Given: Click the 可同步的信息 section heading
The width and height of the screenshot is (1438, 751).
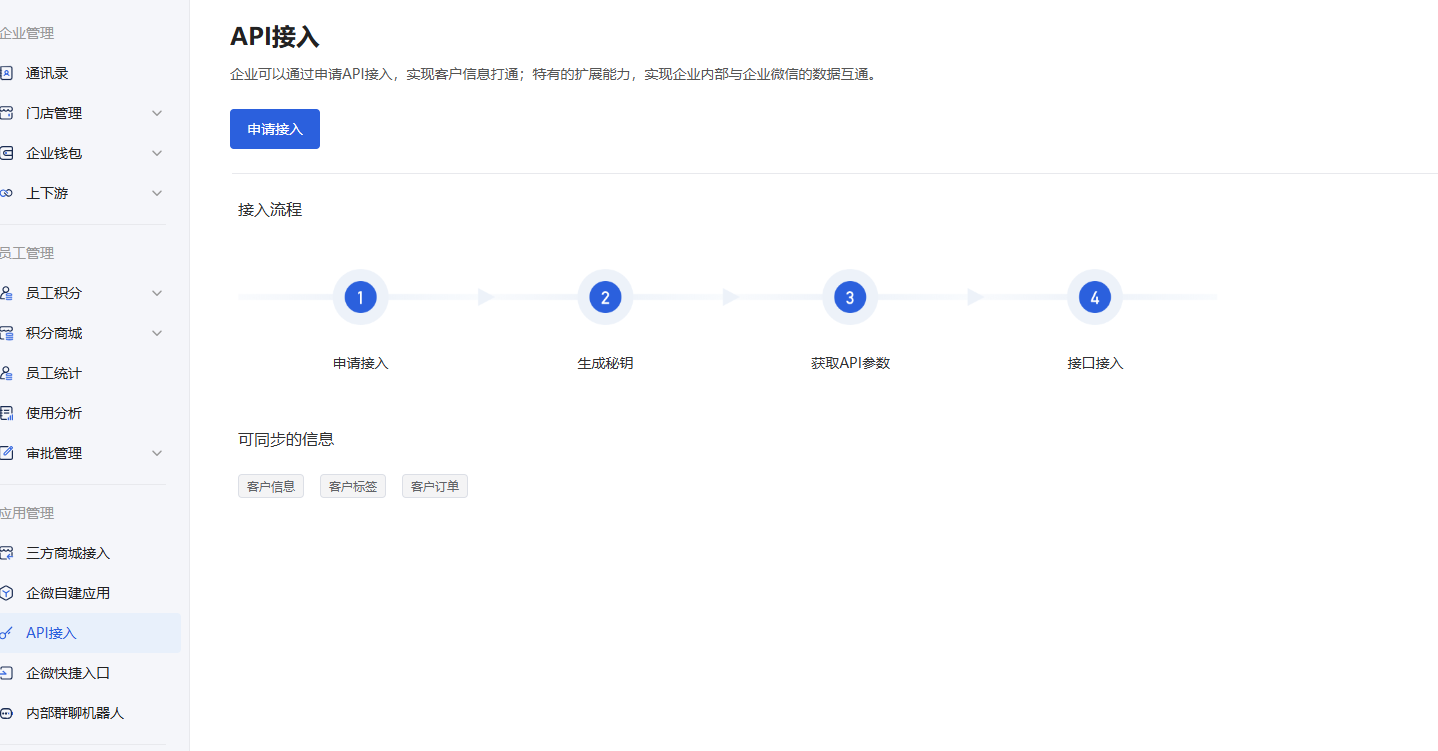Looking at the screenshot, I should coord(286,439).
